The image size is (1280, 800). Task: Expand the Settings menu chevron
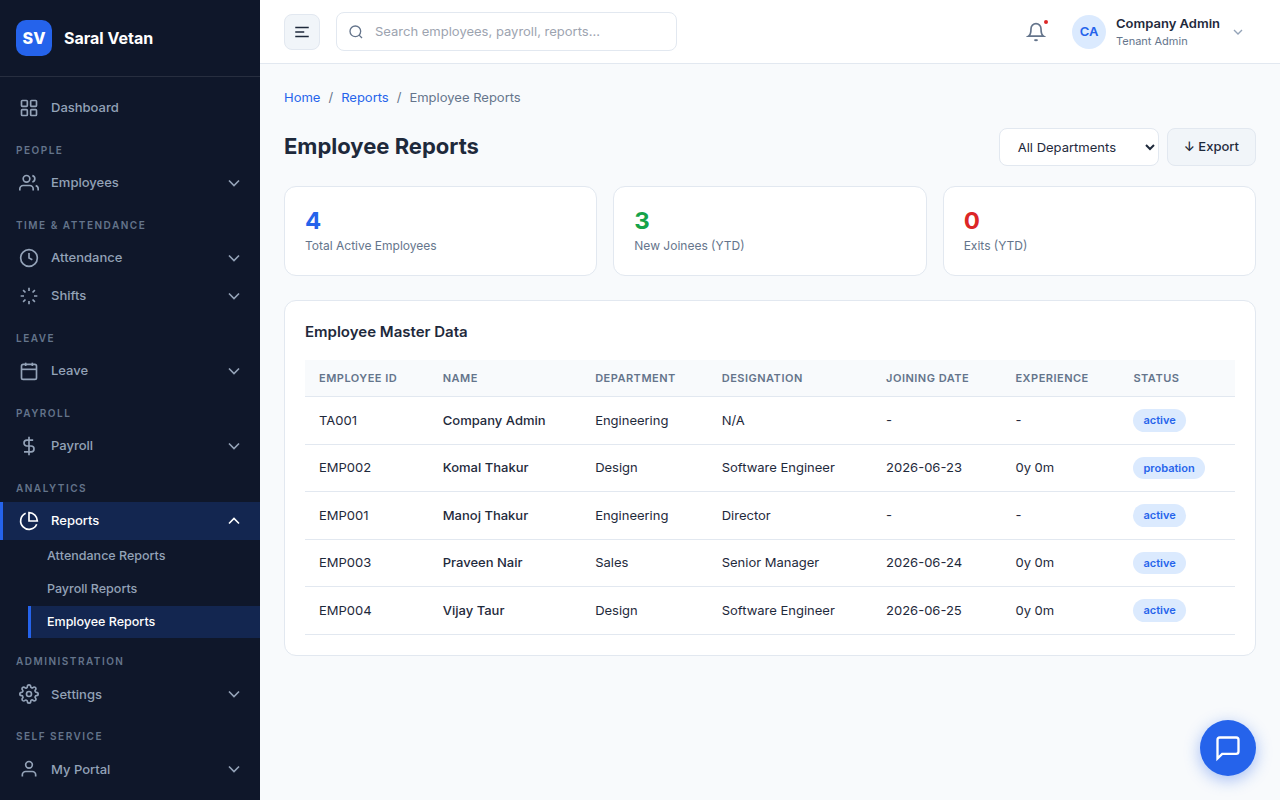[234, 694]
